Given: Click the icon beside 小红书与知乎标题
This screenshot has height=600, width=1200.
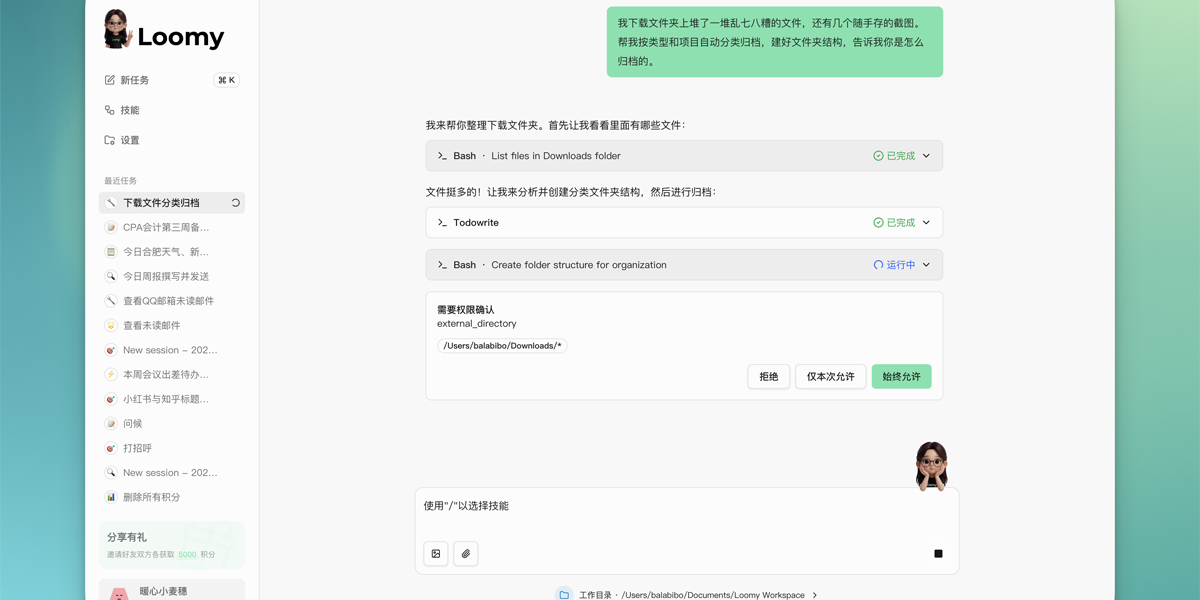Looking at the screenshot, I should (111, 399).
